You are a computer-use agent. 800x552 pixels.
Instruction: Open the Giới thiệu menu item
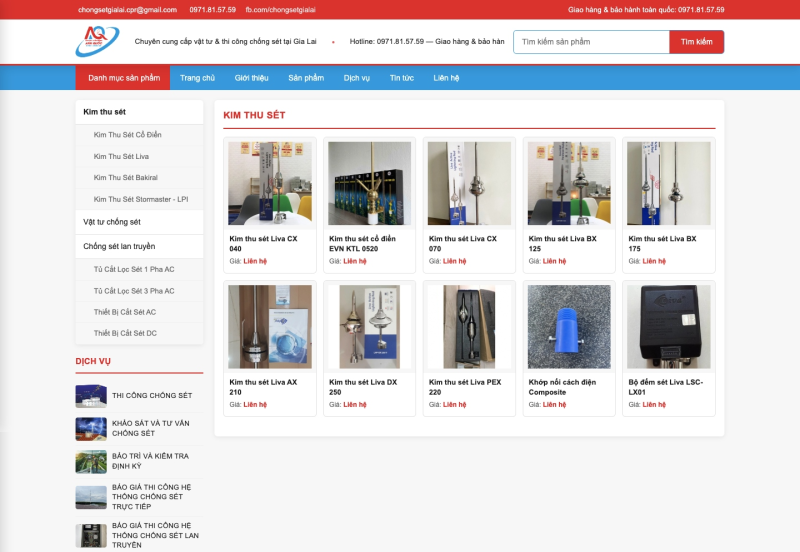[252, 78]
